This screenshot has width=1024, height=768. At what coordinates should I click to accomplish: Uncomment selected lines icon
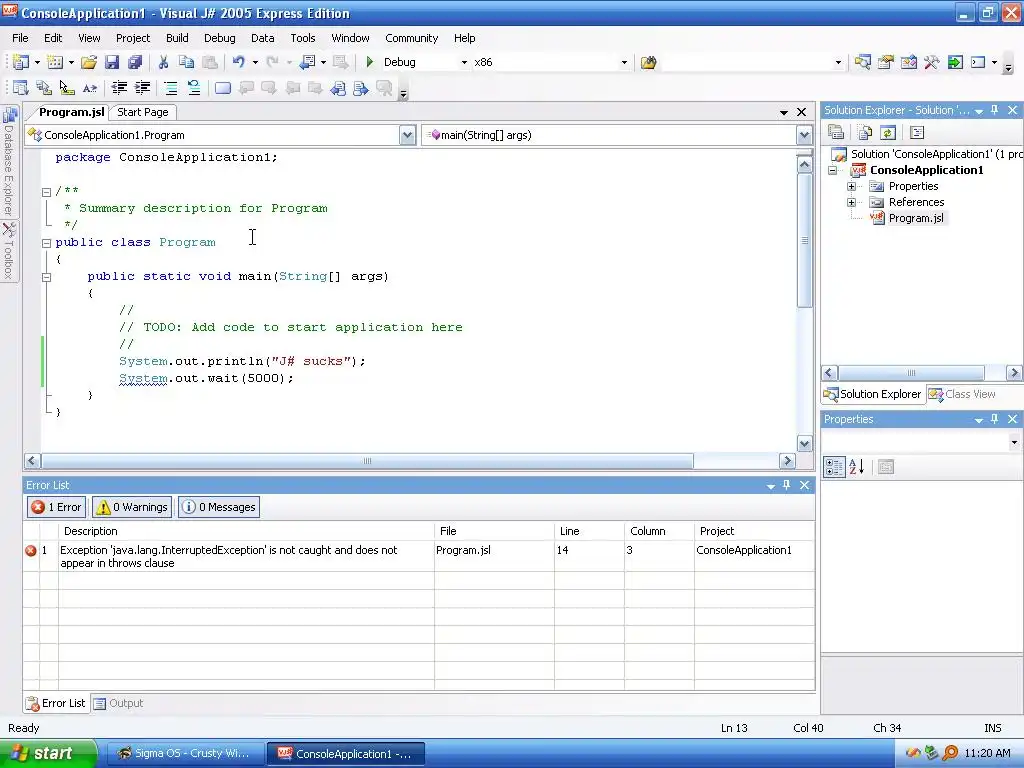(194, 88)
